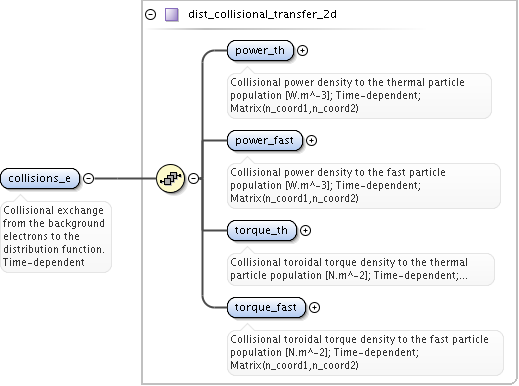Select the sequence compositor icon
The width and height of the screenshot is (519, 386).
click(x=170, y=178)
